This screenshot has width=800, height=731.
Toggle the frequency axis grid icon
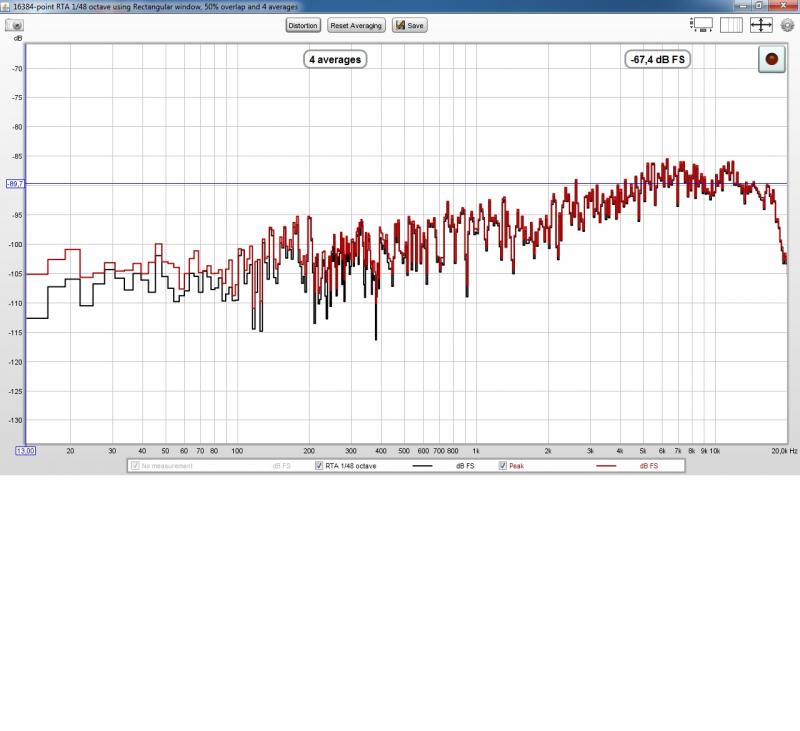(x=731, y=25)
